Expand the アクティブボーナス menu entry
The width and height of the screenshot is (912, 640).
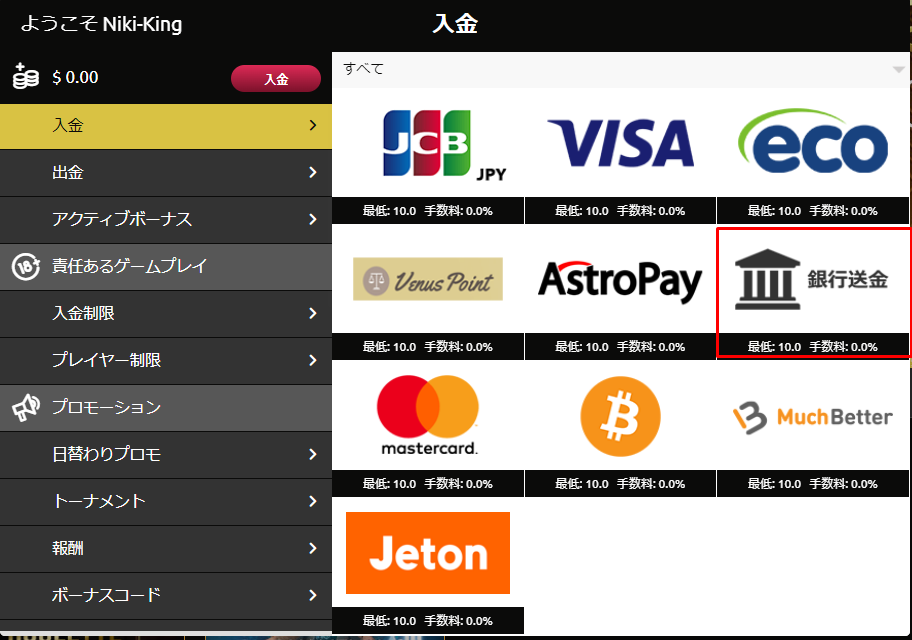point(166,220)
